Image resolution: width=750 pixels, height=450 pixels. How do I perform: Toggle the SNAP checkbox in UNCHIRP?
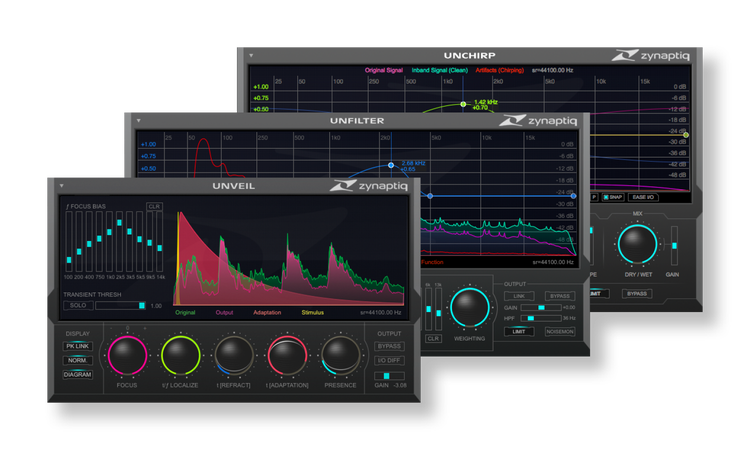click(606, 197)
